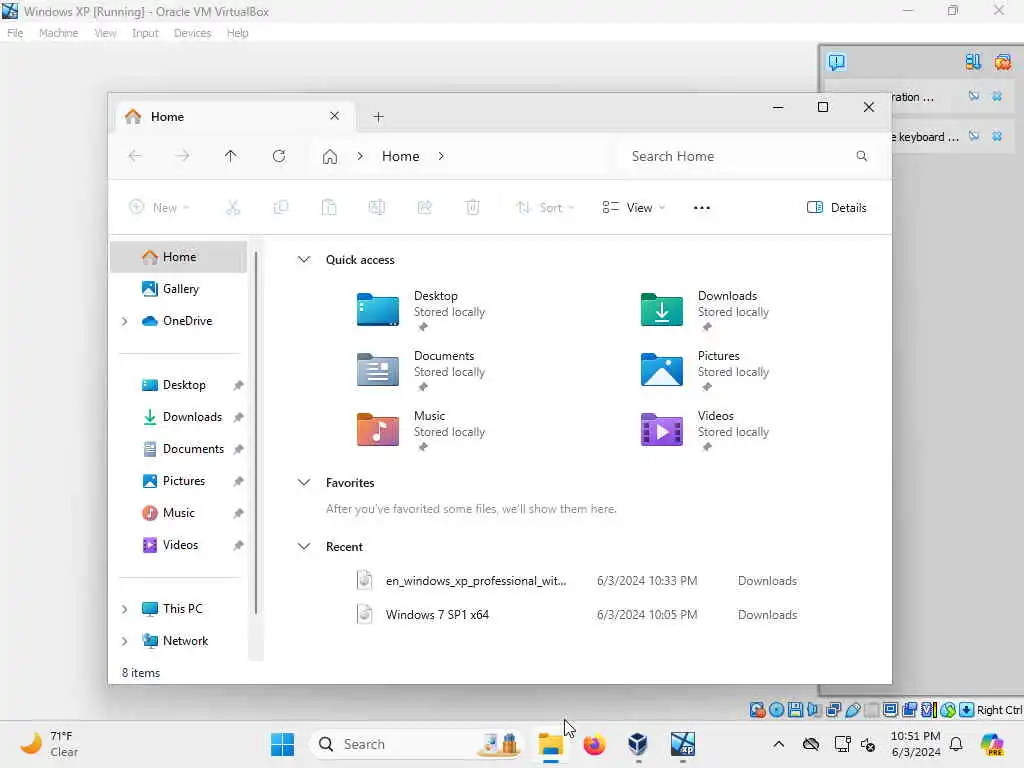Viewport: 1024px width, 768px height.
Task: Open the Sort dropdown menu
Action: 544,208
